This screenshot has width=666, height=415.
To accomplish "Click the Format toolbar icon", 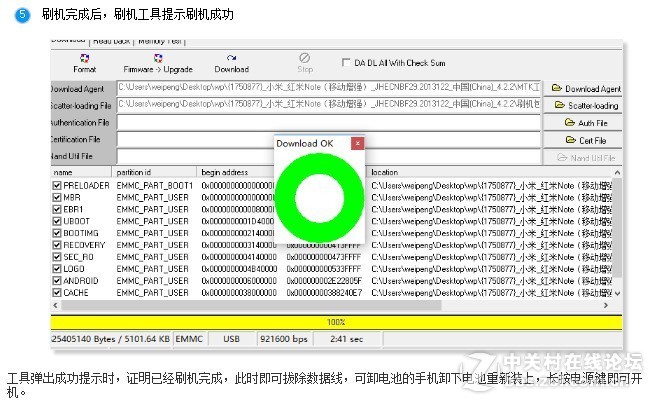I will pos(84,63).
